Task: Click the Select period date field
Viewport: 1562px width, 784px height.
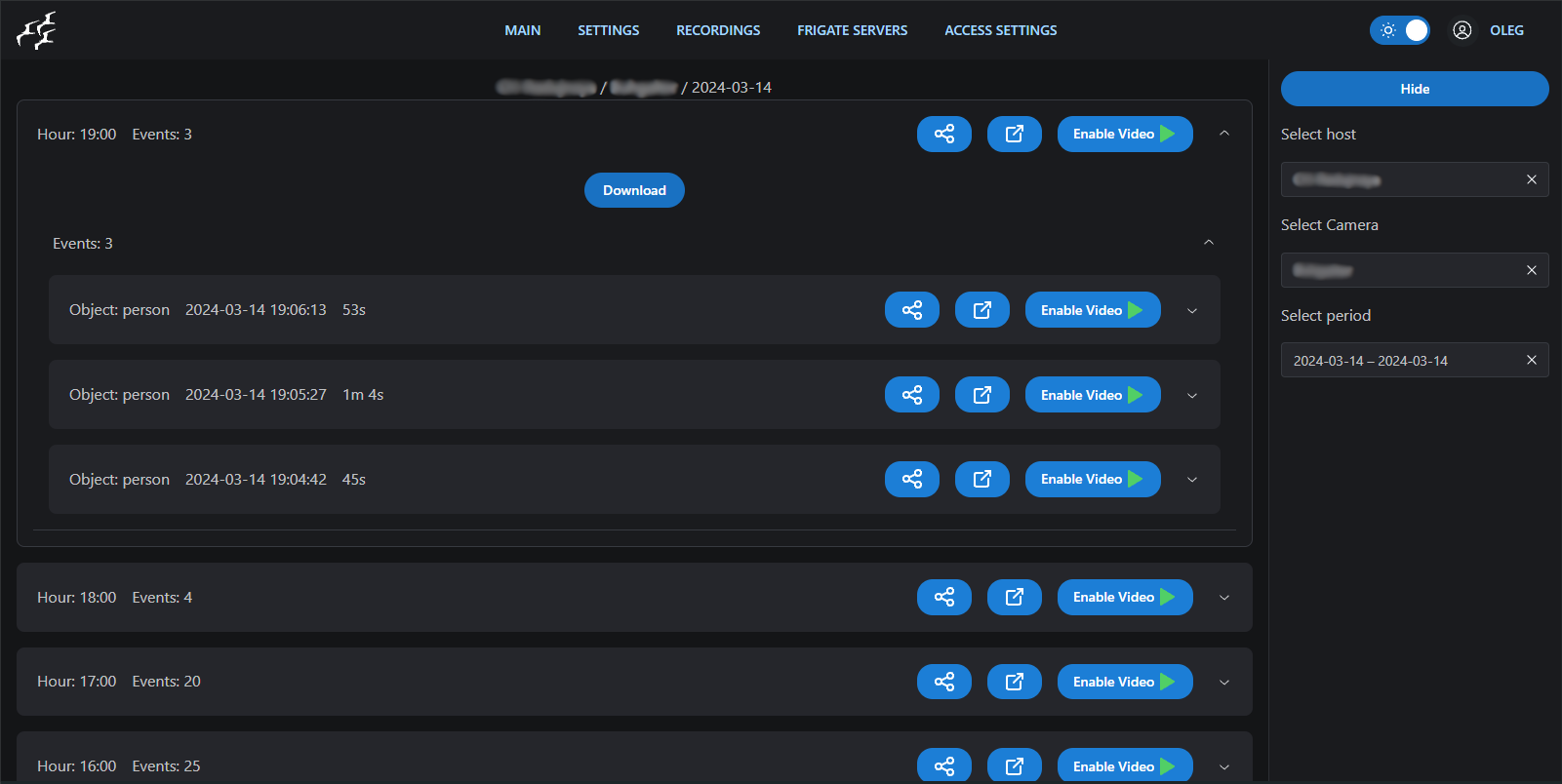Action: pos(1400,361)
